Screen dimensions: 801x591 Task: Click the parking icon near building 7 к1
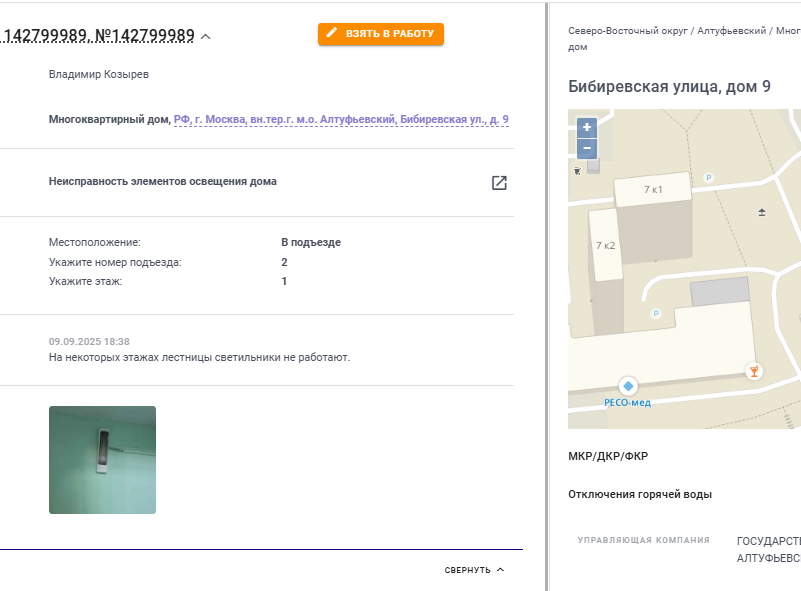pyautogui.click(x=708, y=178)
